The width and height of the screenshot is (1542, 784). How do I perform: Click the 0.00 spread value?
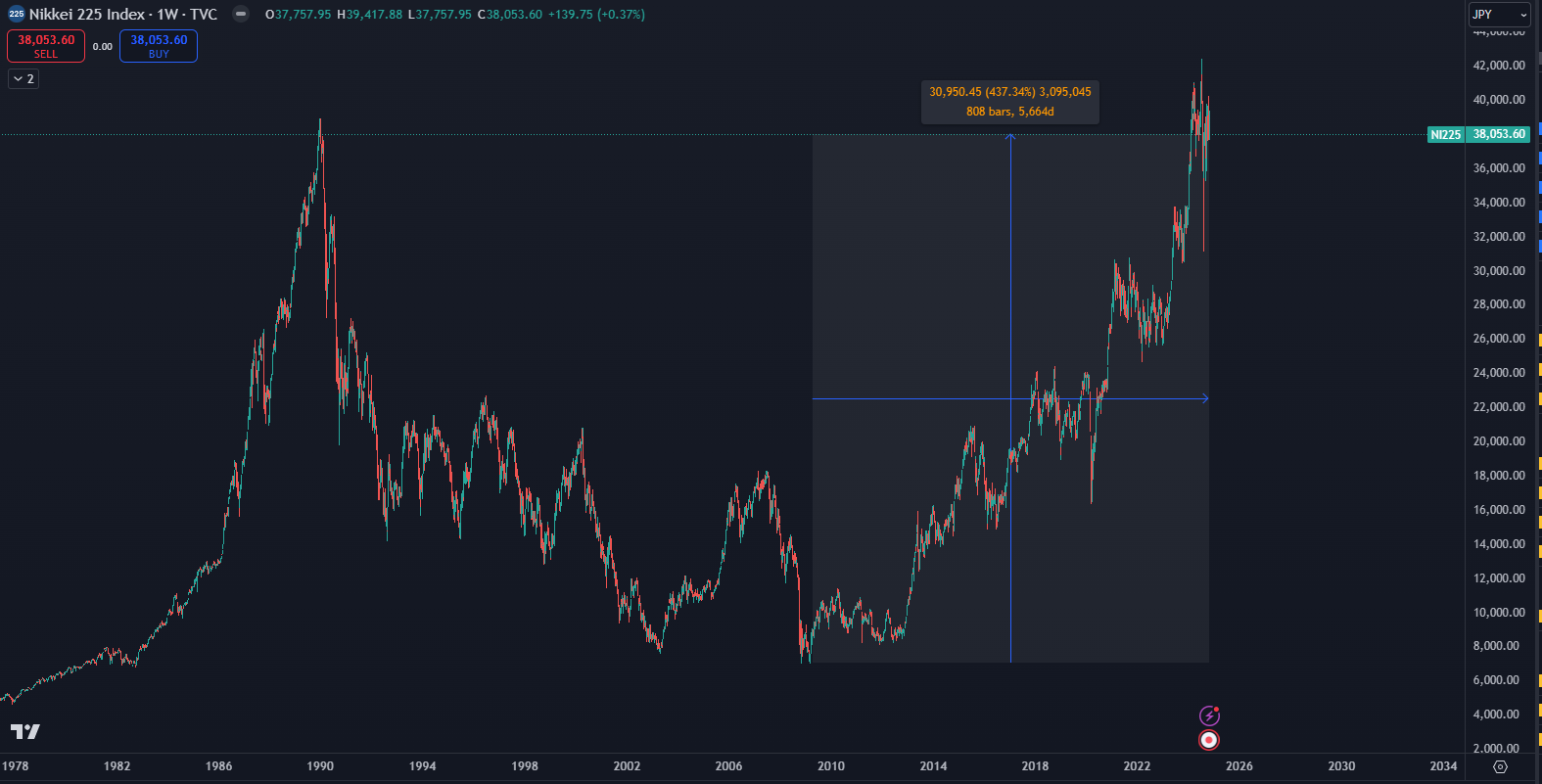click(103, 47)
